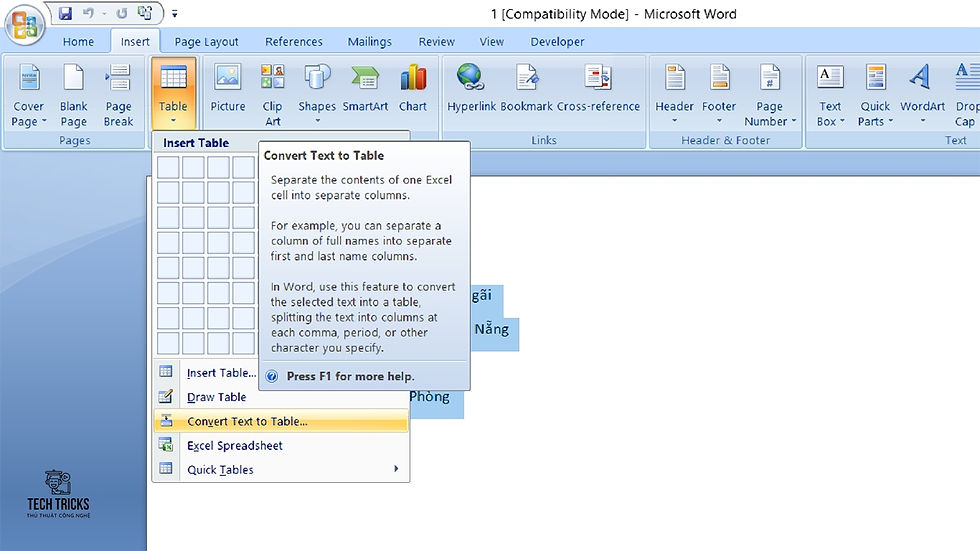Click the Draw Table pencil icon
Image resolution: width=980 pixels, height=551 pixels.
point(166,396)
